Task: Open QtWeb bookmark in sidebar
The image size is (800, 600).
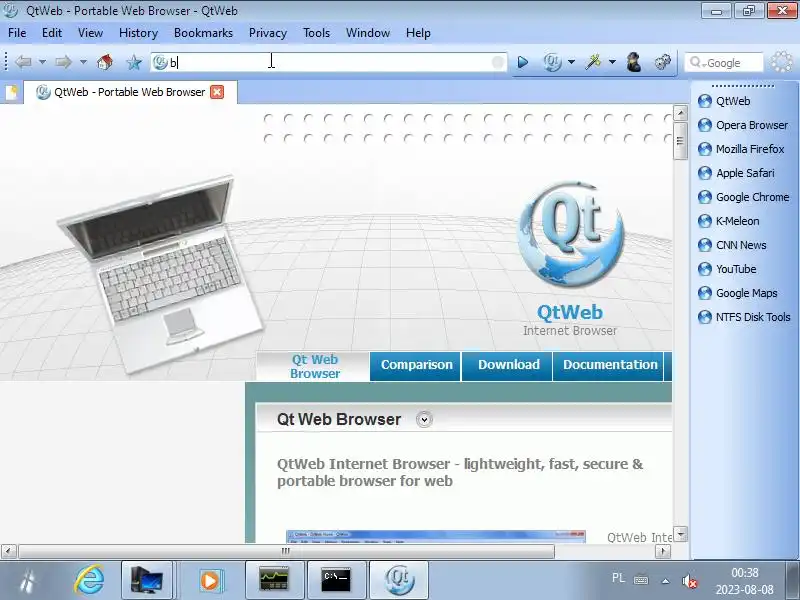Action: (x=724, y=101)
